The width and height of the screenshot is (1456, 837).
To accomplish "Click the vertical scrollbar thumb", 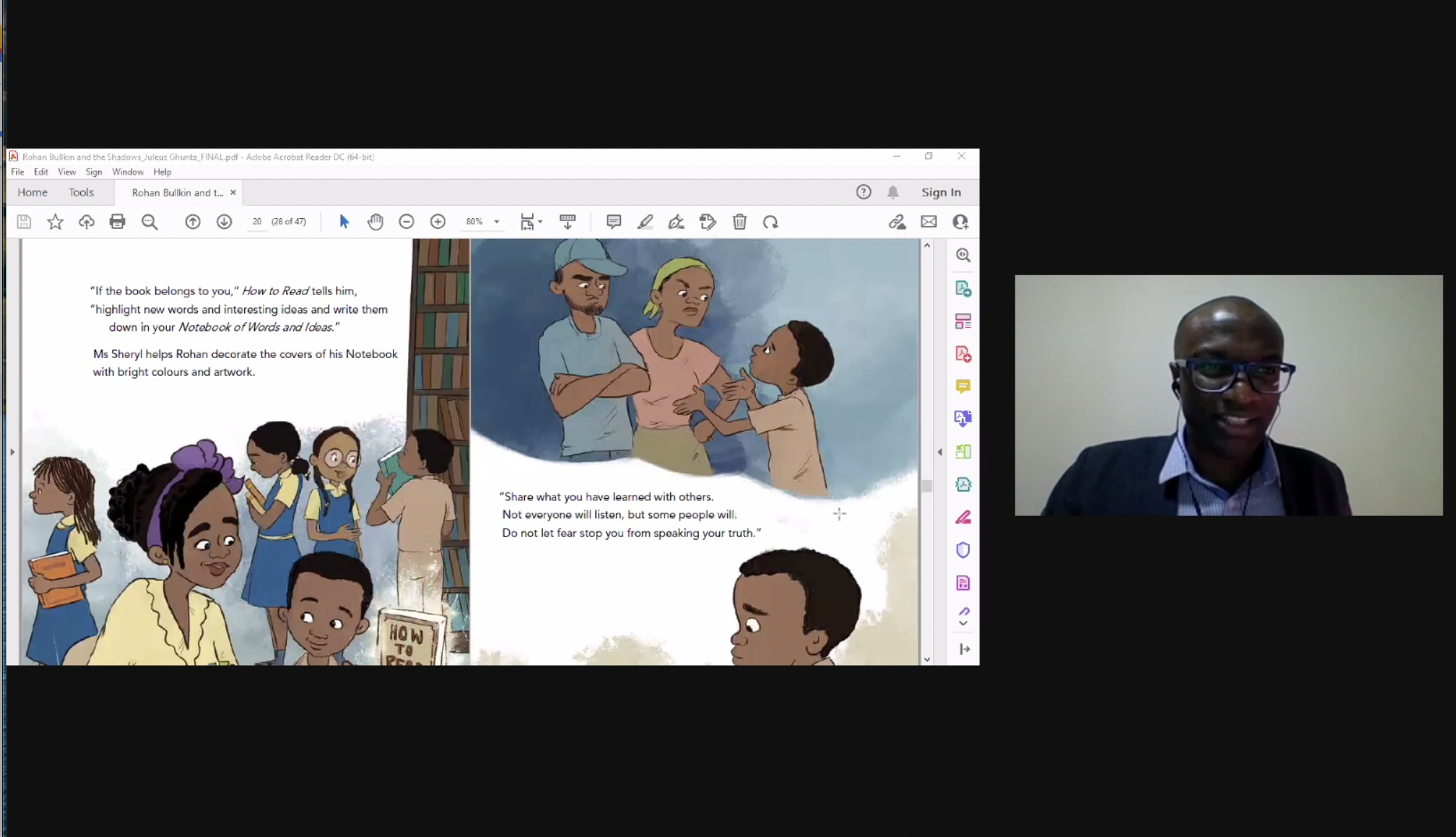I will 927,485.
